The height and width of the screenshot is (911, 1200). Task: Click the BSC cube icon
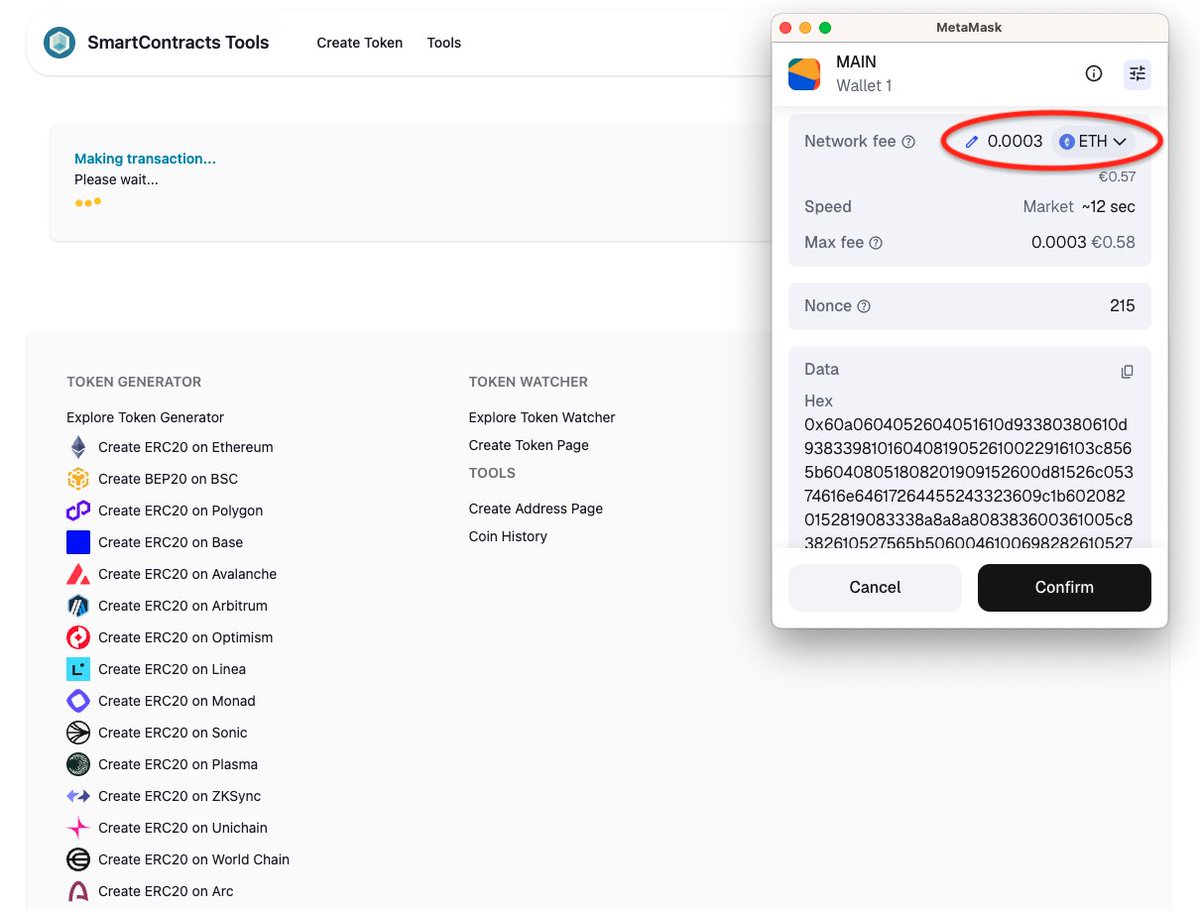pyautogui.click(x=78, y=479)
